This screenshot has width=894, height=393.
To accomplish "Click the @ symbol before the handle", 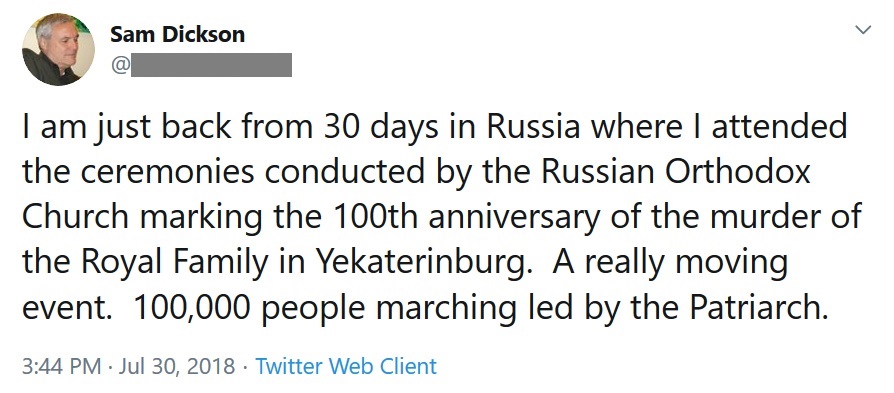I will pos(120,65).
